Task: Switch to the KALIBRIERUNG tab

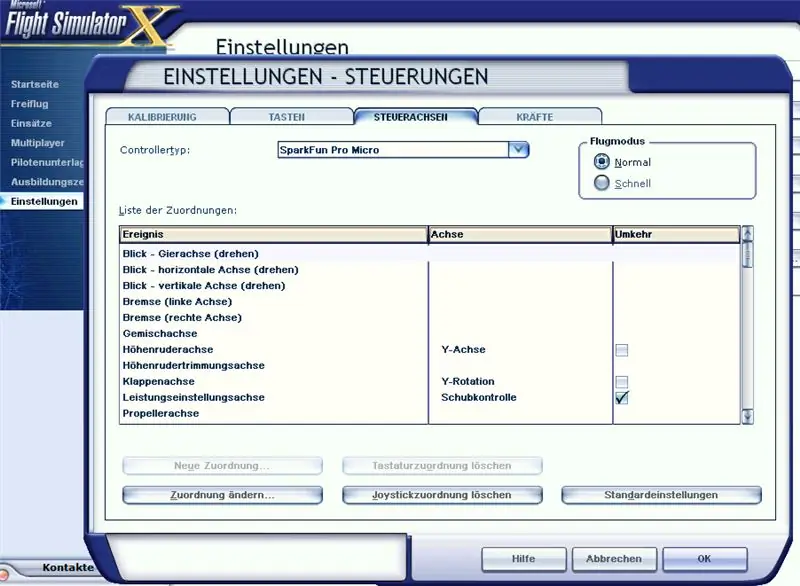Action: 167,117
